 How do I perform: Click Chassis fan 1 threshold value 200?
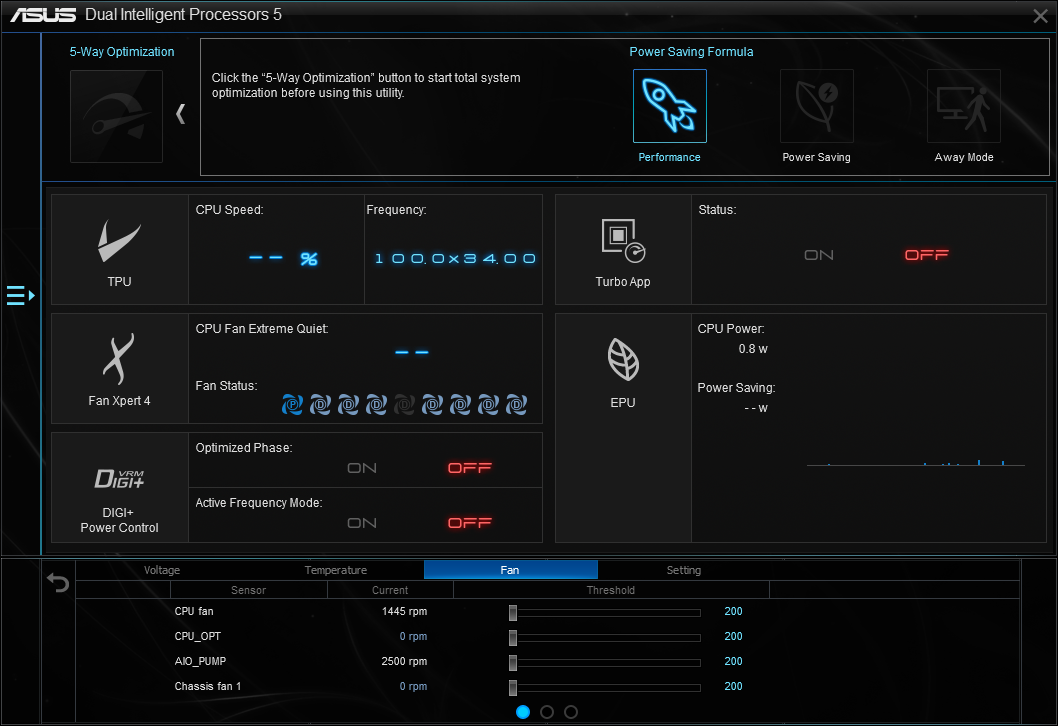pyautogui.click(x=733, y=686)
